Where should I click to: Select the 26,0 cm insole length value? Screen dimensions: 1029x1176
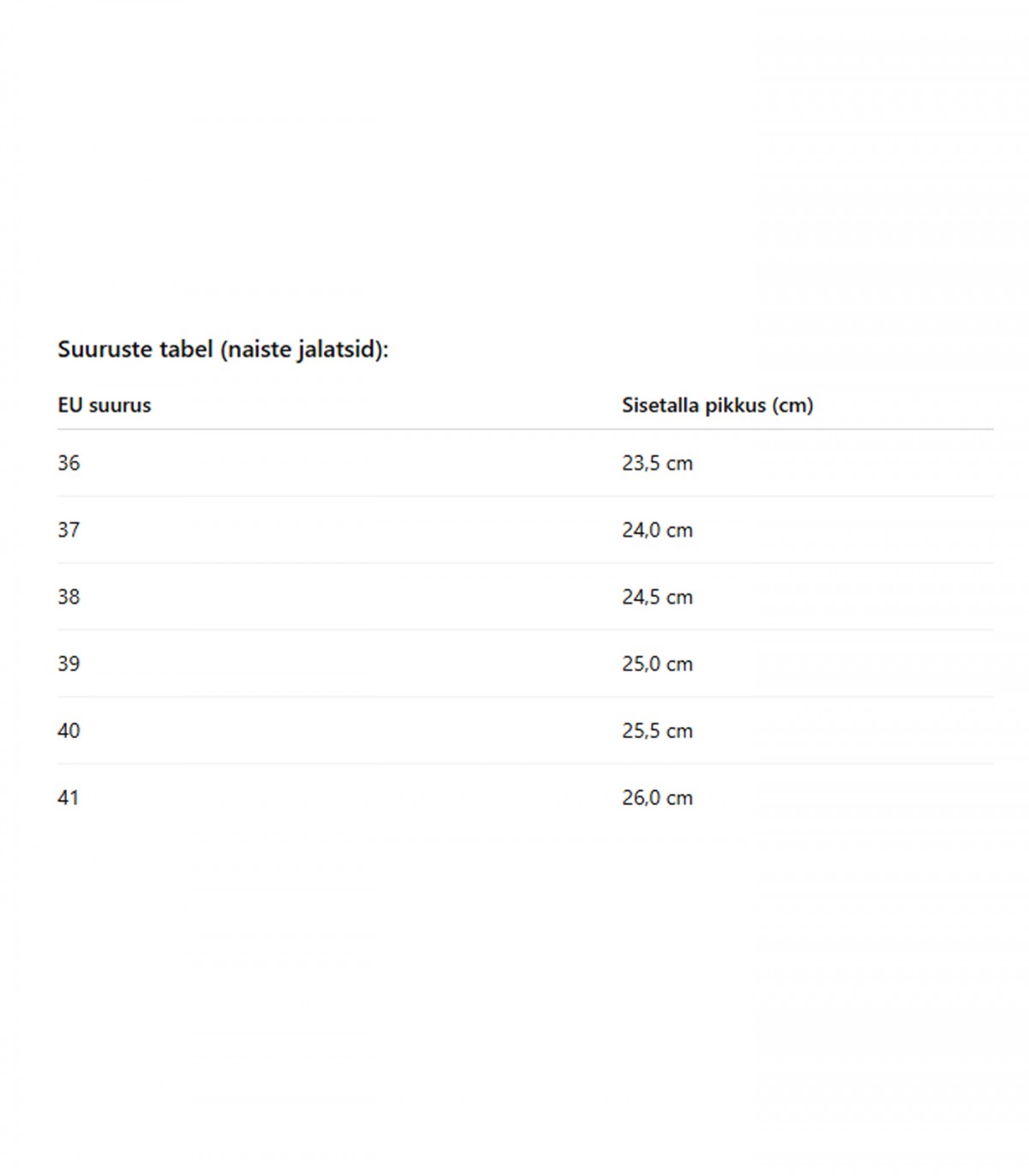pos(658,797)
